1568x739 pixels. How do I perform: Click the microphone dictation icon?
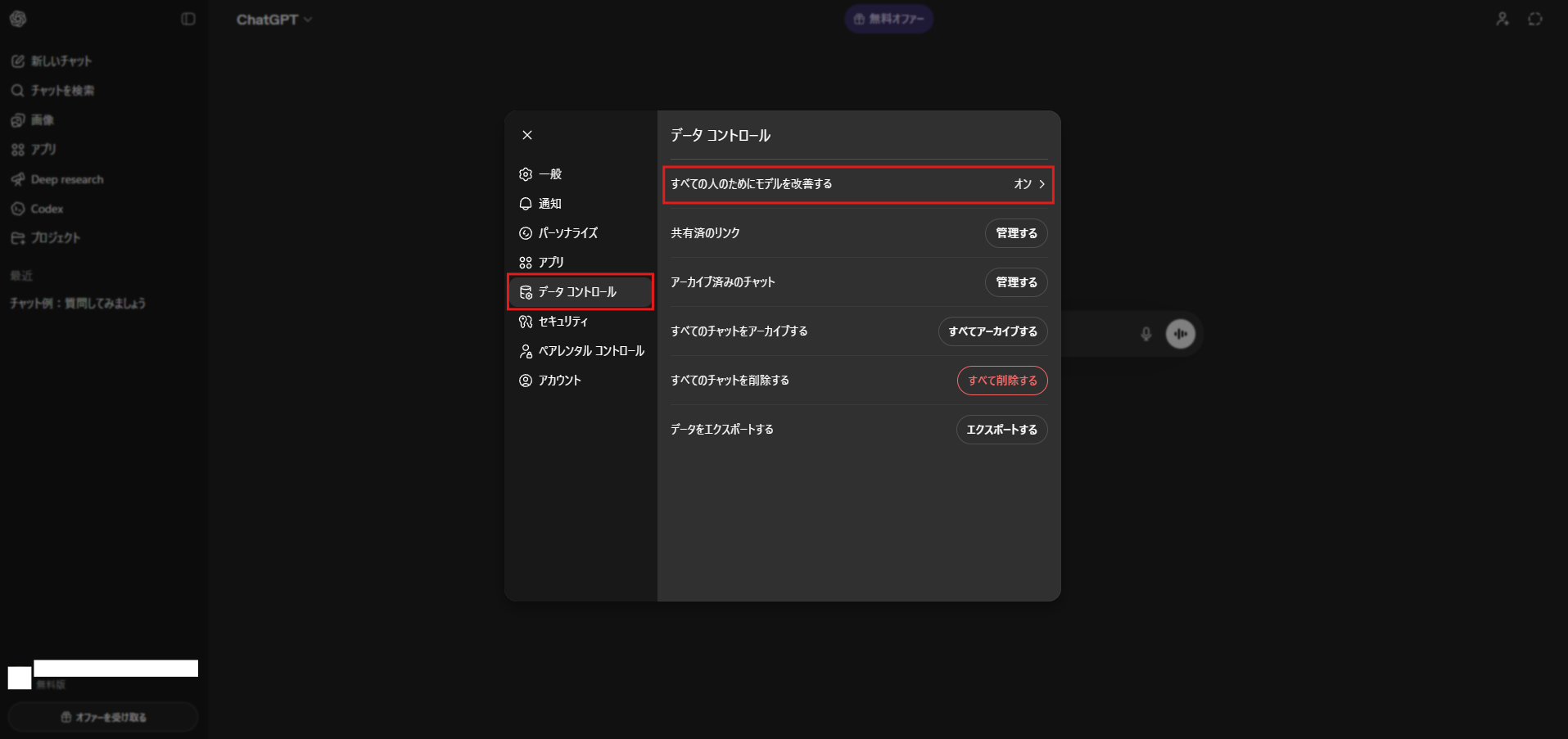(1145, 334)
